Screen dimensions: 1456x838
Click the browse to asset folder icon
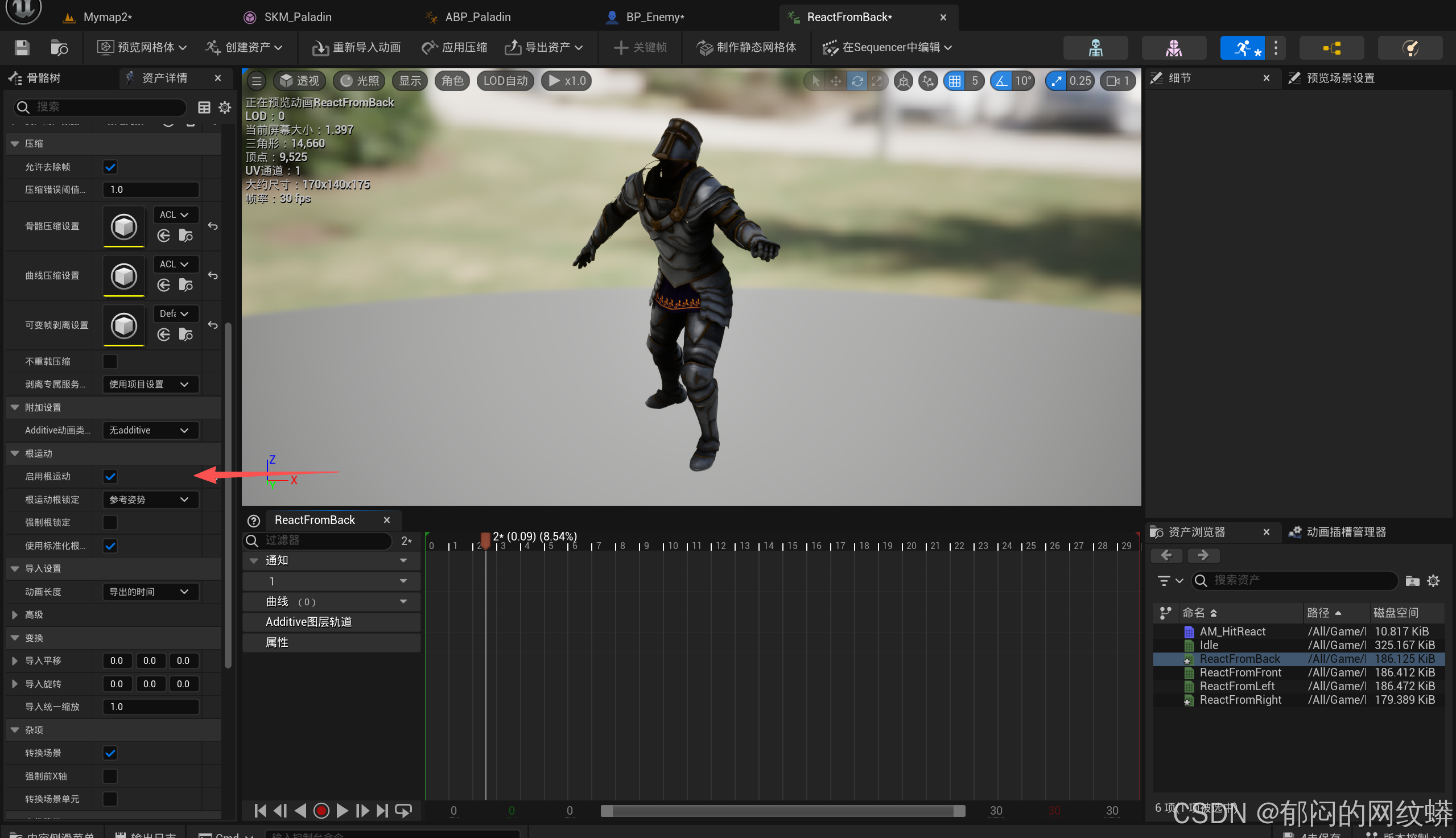[59, 48]
